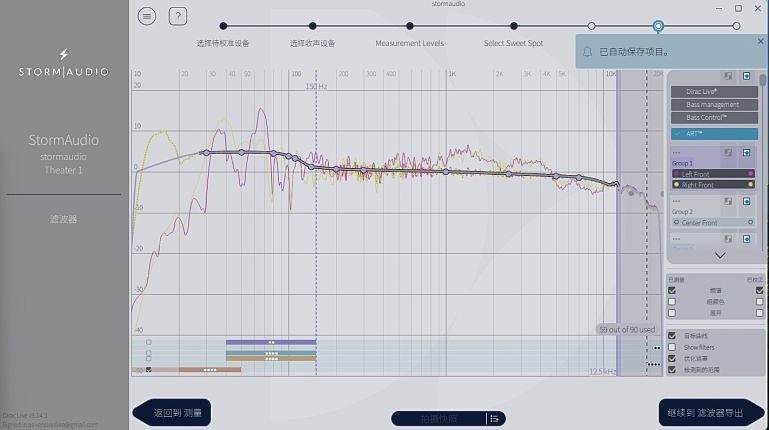Viewport: 769px width, 430px height.
Task: Go to the Measurement Levels step
Action: tap(410, 26)
